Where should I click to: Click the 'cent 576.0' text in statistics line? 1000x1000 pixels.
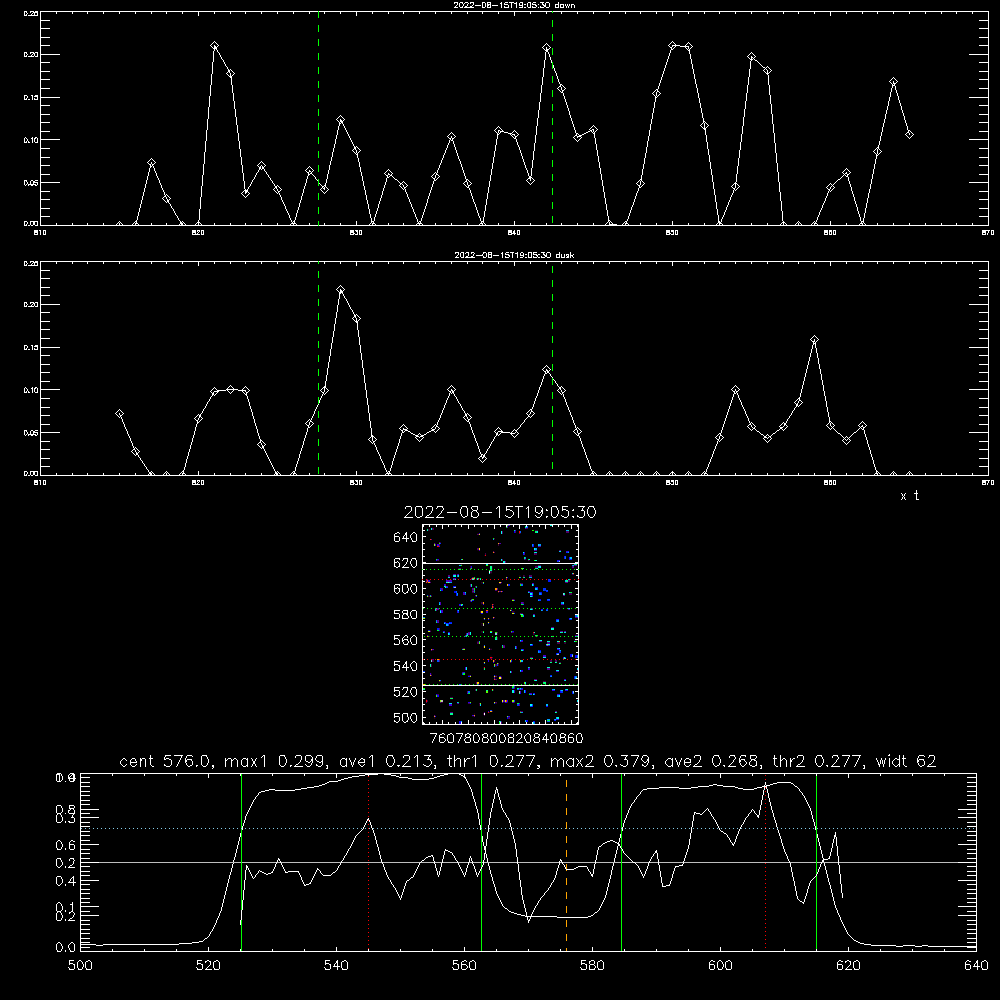[x=165, y=761]
